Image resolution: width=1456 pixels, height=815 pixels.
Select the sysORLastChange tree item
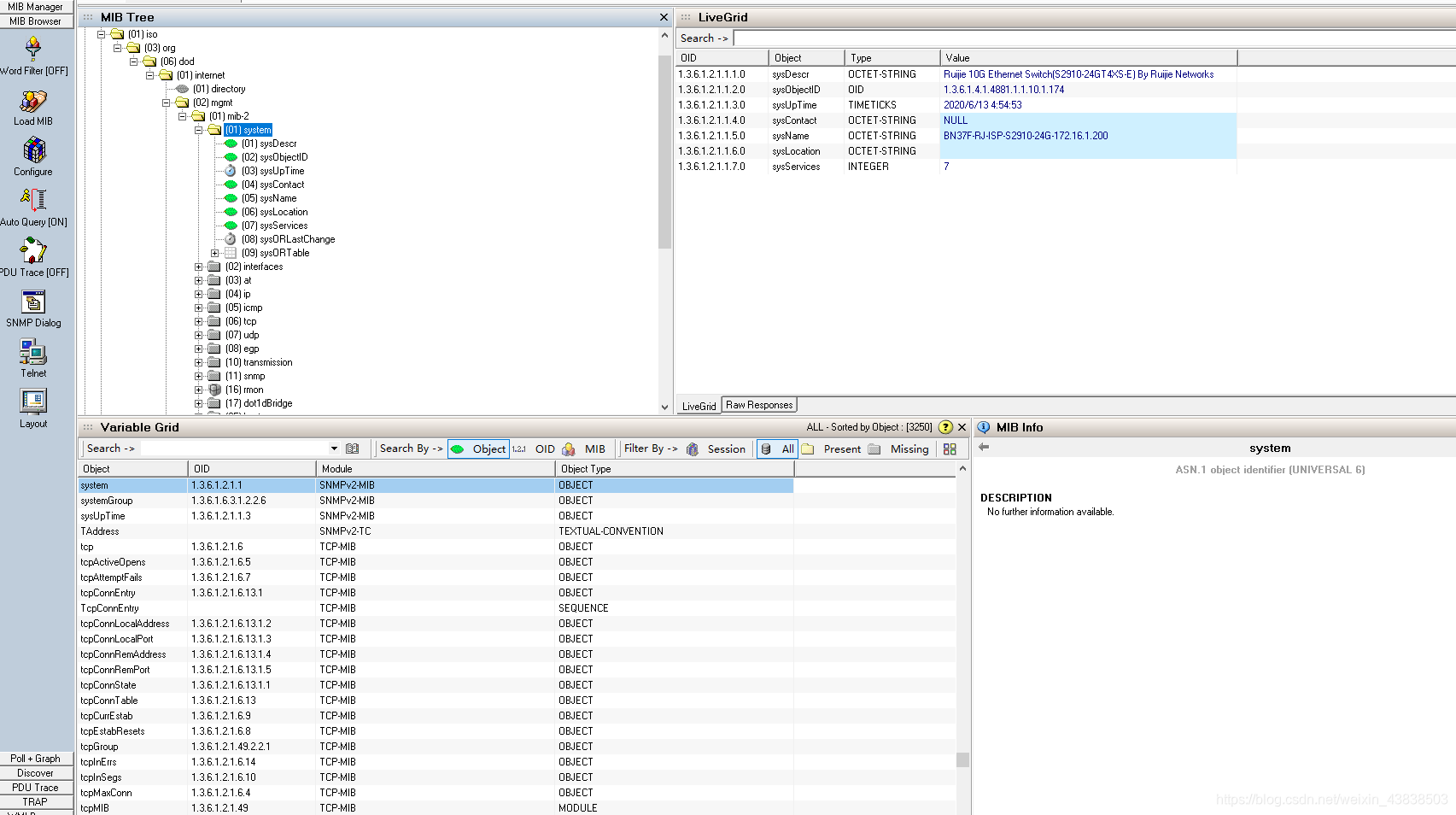[x=288, y=239]
